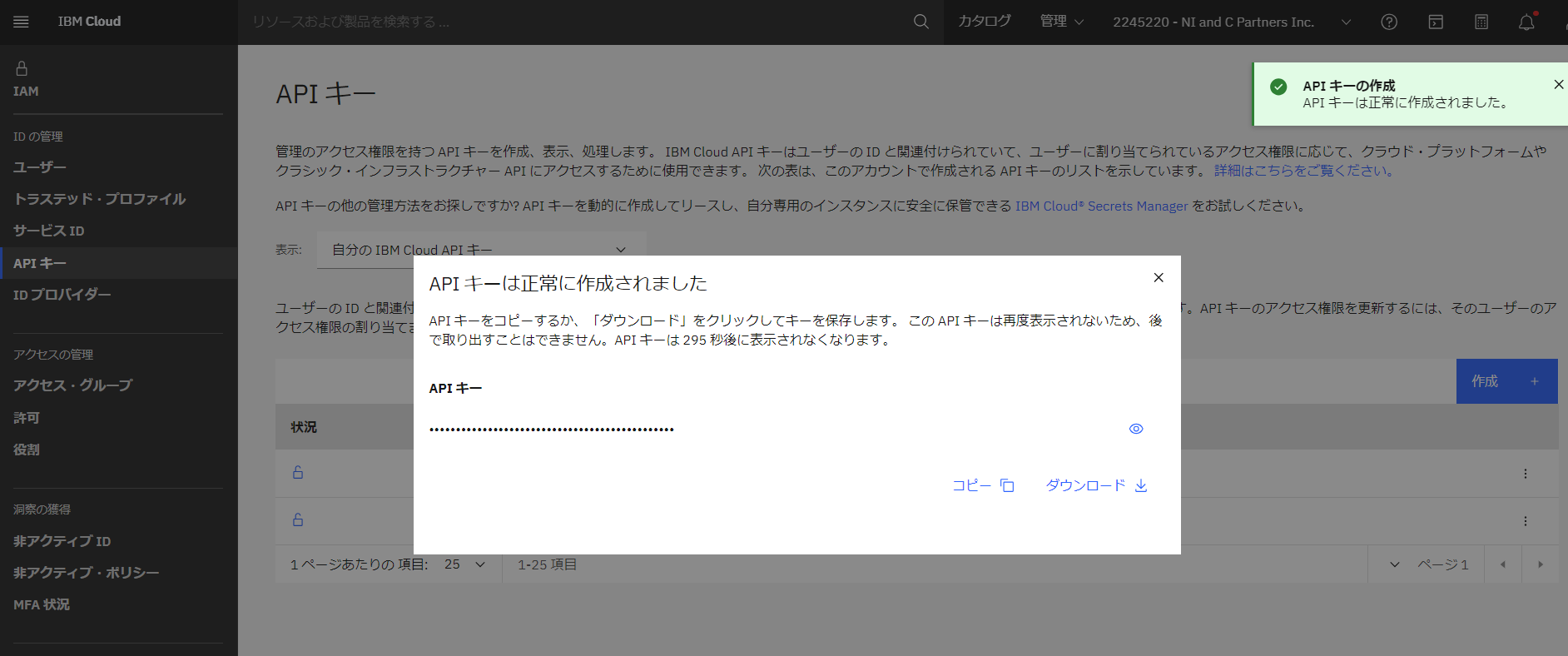The image size is (1568, 656).
Task: Close the API key created dialog
Action: 1159,278
